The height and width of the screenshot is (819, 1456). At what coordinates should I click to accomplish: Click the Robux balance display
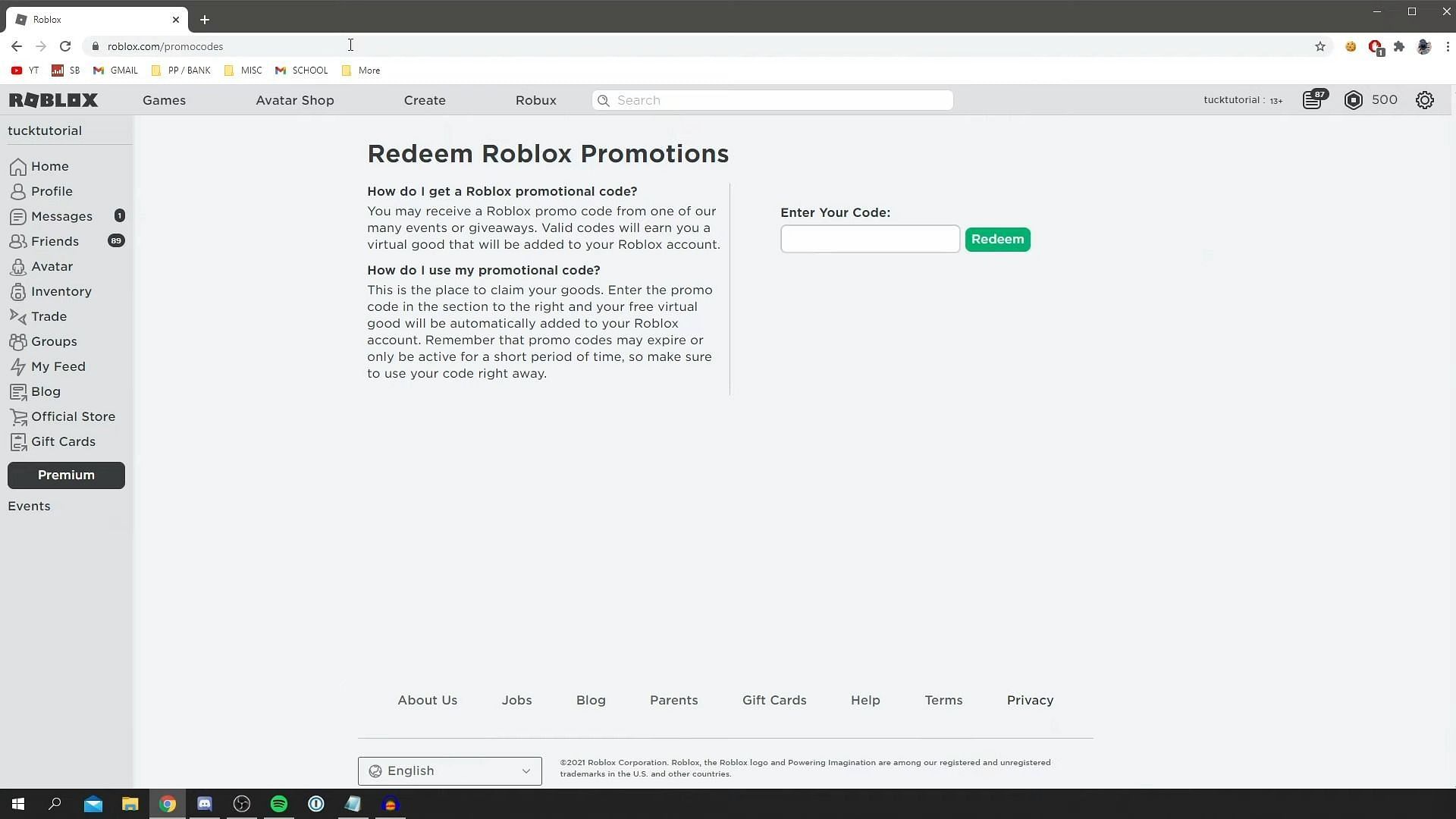click(1370, 100)
